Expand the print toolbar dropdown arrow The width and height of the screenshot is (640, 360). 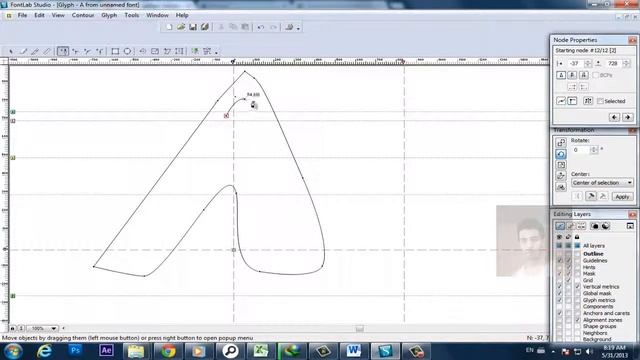point(298,28)
